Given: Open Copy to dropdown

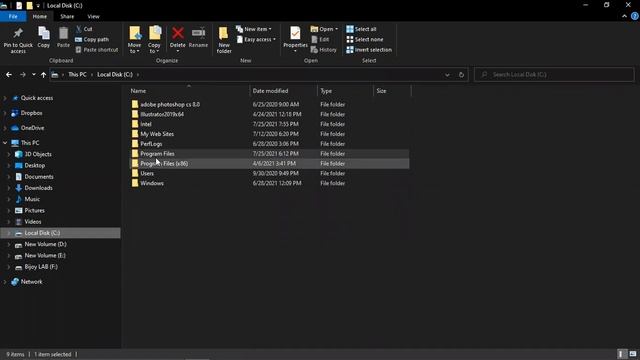Looking at the screenshot, I should [154, 40].
